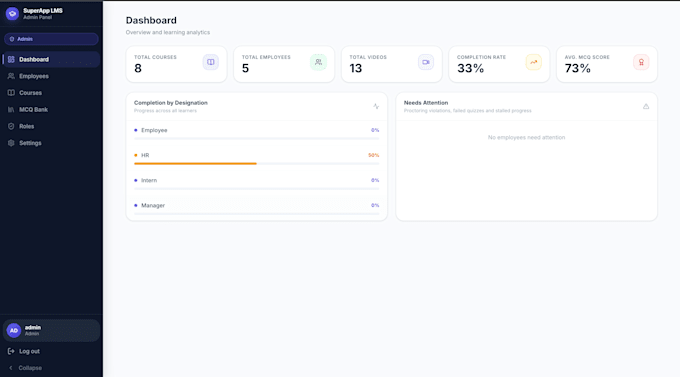The image size is (680, 377).
Task: Click the Completion Rate trend icon
Action: (x=533, y=62)
